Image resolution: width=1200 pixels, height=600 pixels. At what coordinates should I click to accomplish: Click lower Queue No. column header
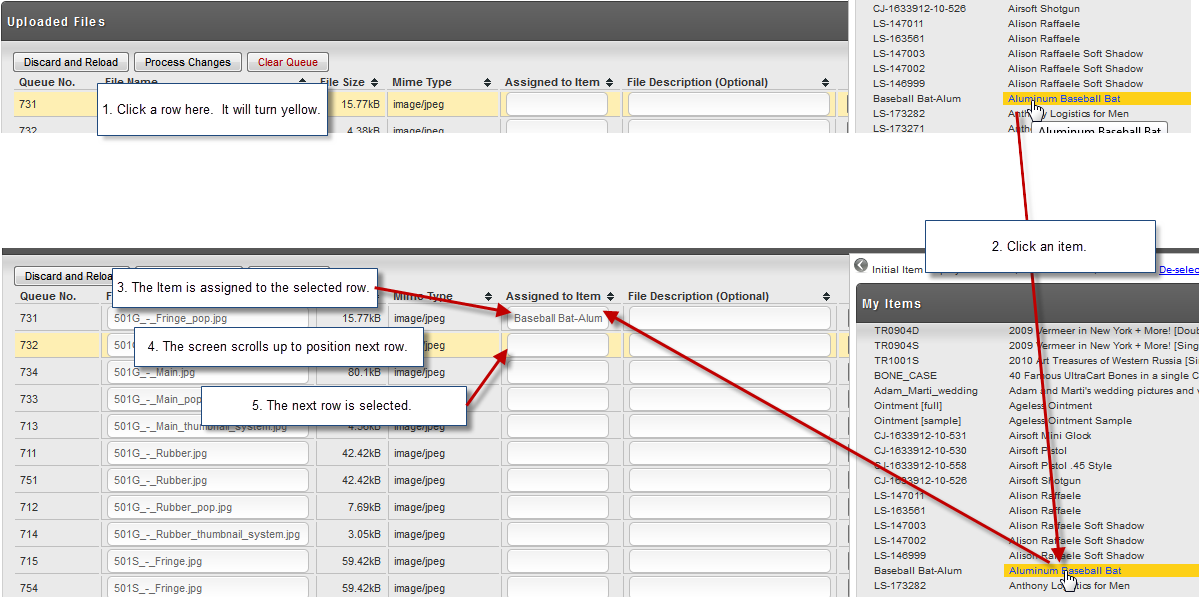(48, 296)
